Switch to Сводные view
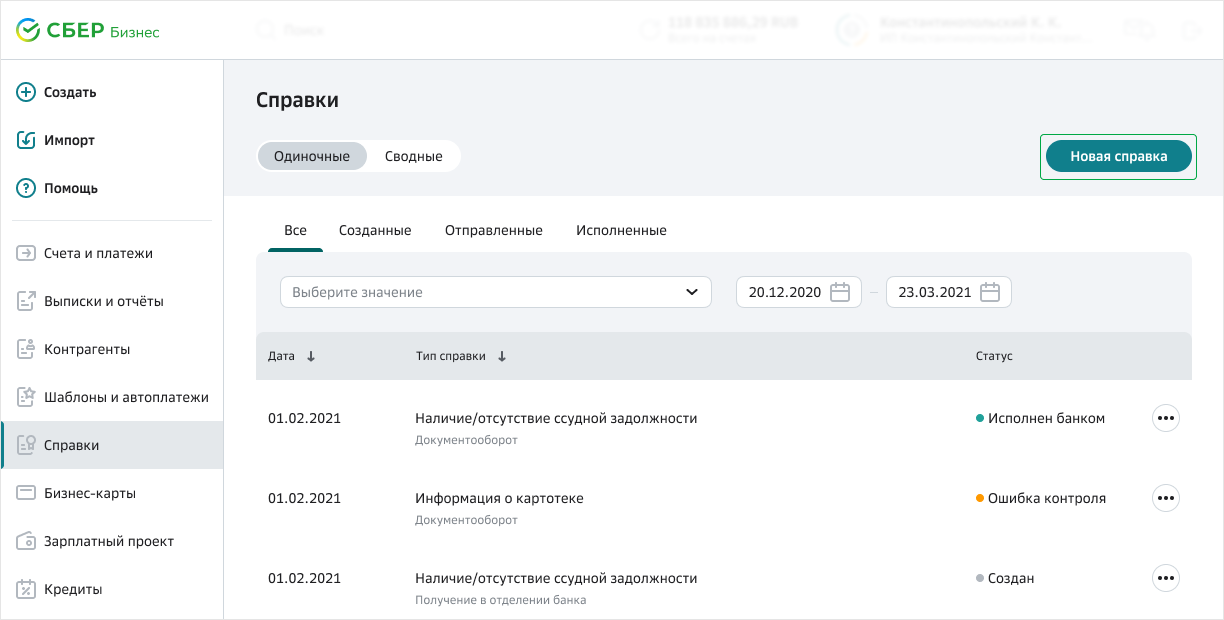 (413, 156)
